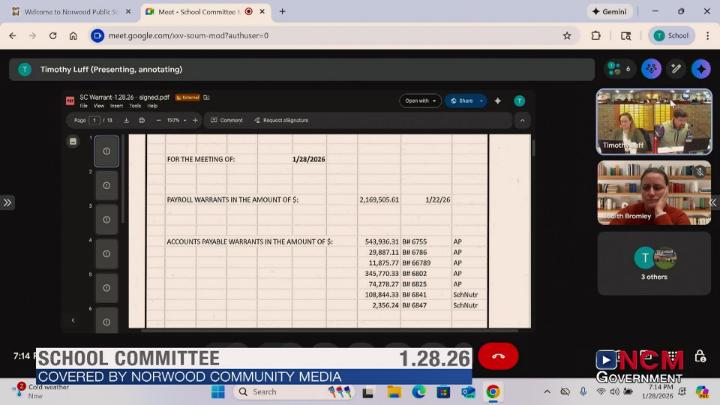Click the zoom out minus icon in PDF toolbar
The image size is (720, 405).
pos(158,120)
